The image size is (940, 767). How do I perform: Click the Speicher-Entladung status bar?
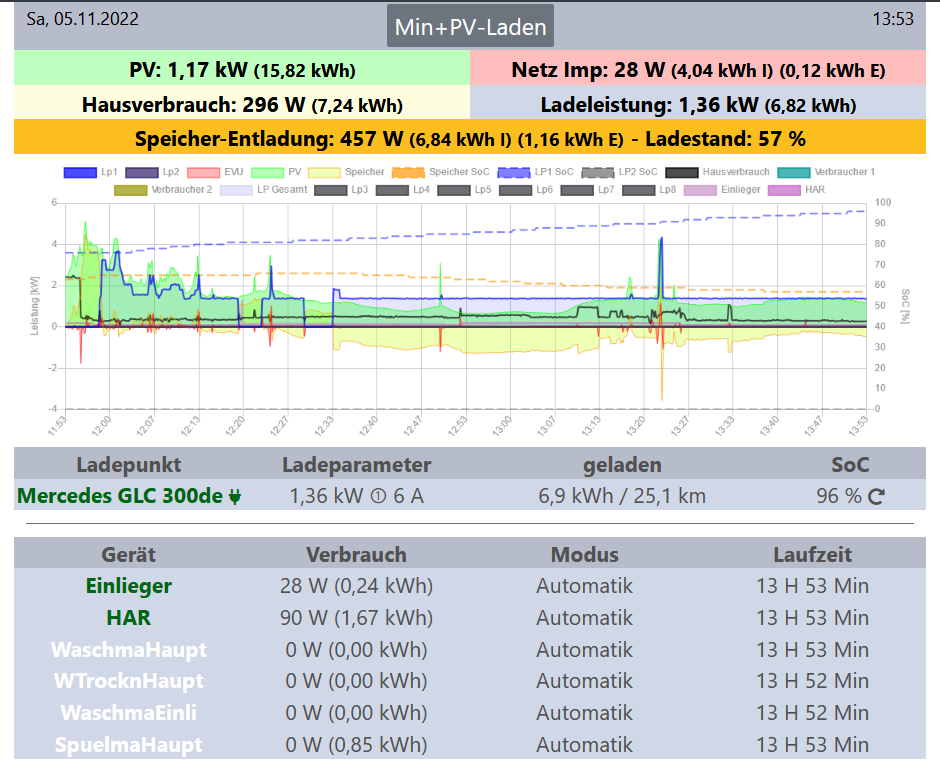click(470, 138)
